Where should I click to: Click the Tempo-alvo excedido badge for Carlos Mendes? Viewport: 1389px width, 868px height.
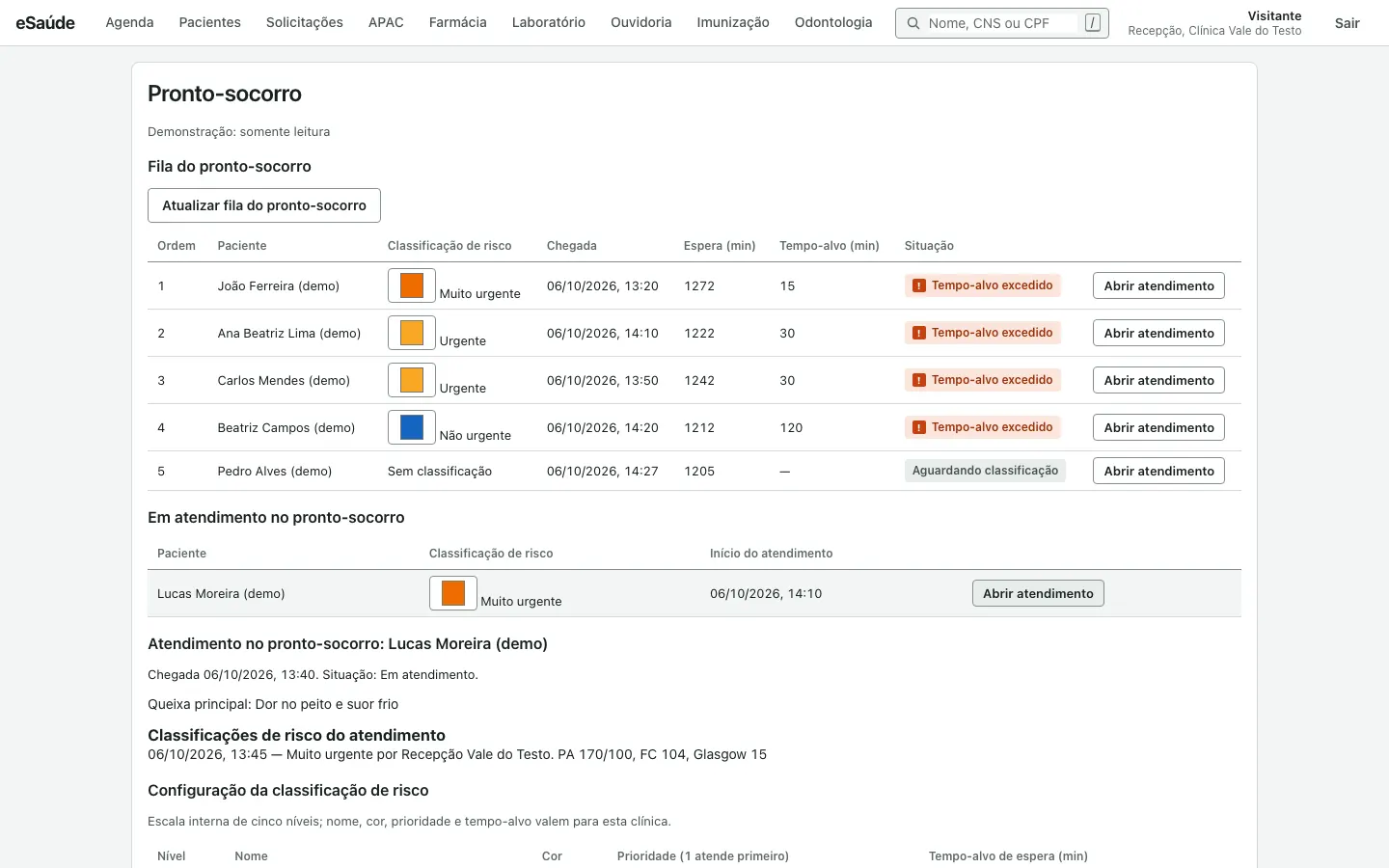click(x=983, y=380)
